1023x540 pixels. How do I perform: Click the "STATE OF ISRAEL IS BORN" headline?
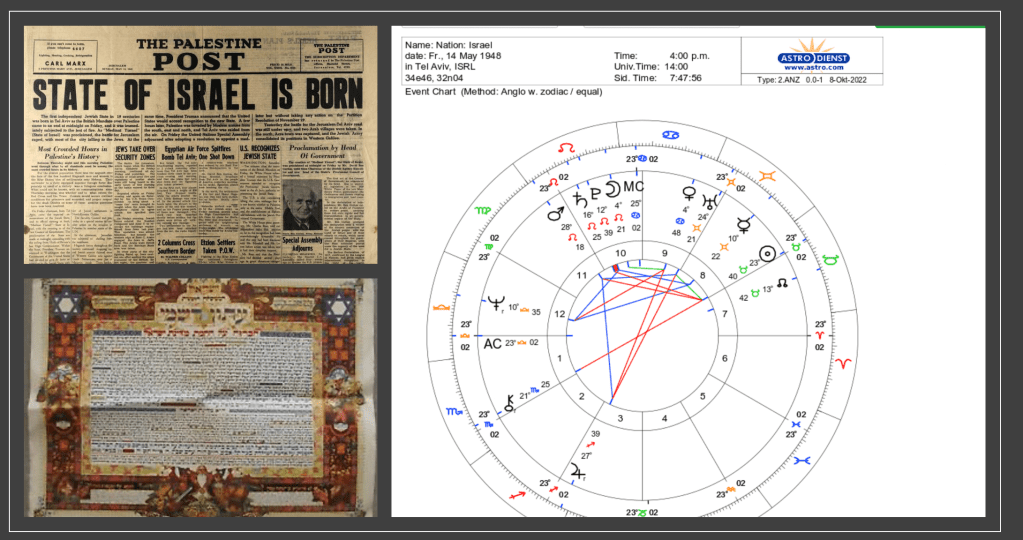(200, 96)
